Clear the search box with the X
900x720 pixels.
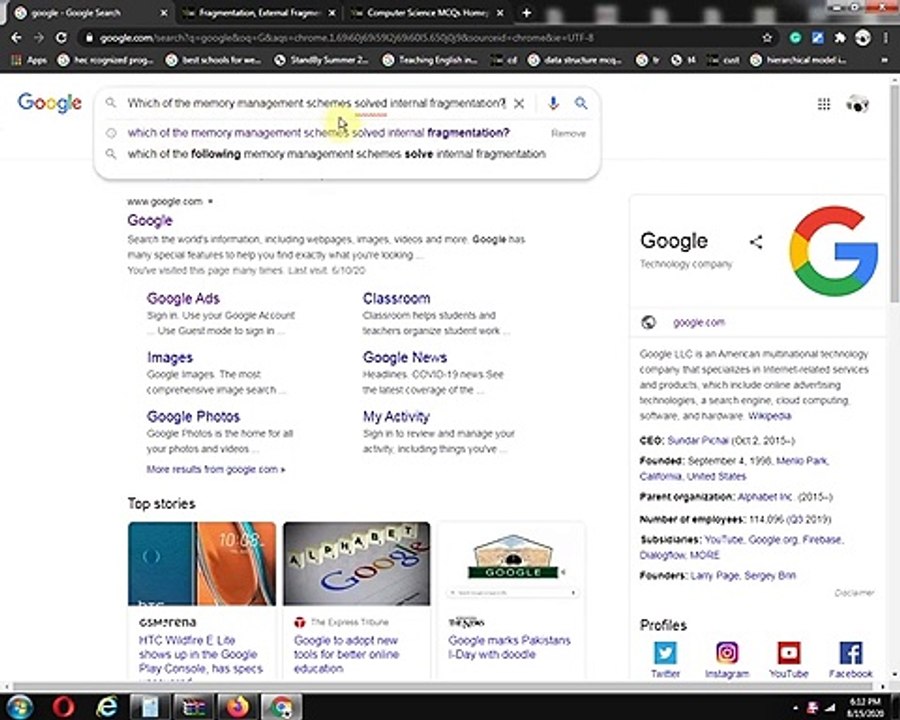click(x=519, y=103)
